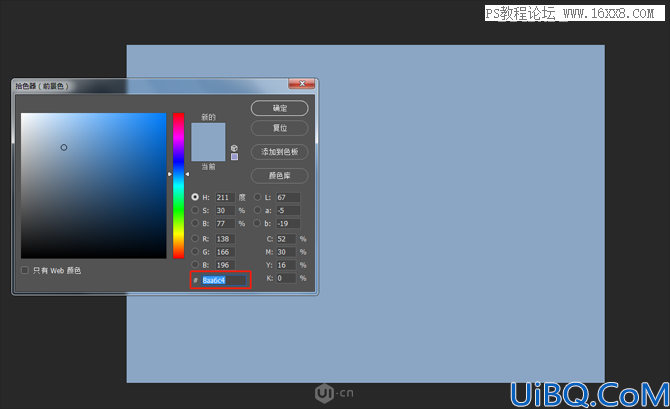670x409 pixels.
Task: Close the color picker dialog
Action: 302,83
